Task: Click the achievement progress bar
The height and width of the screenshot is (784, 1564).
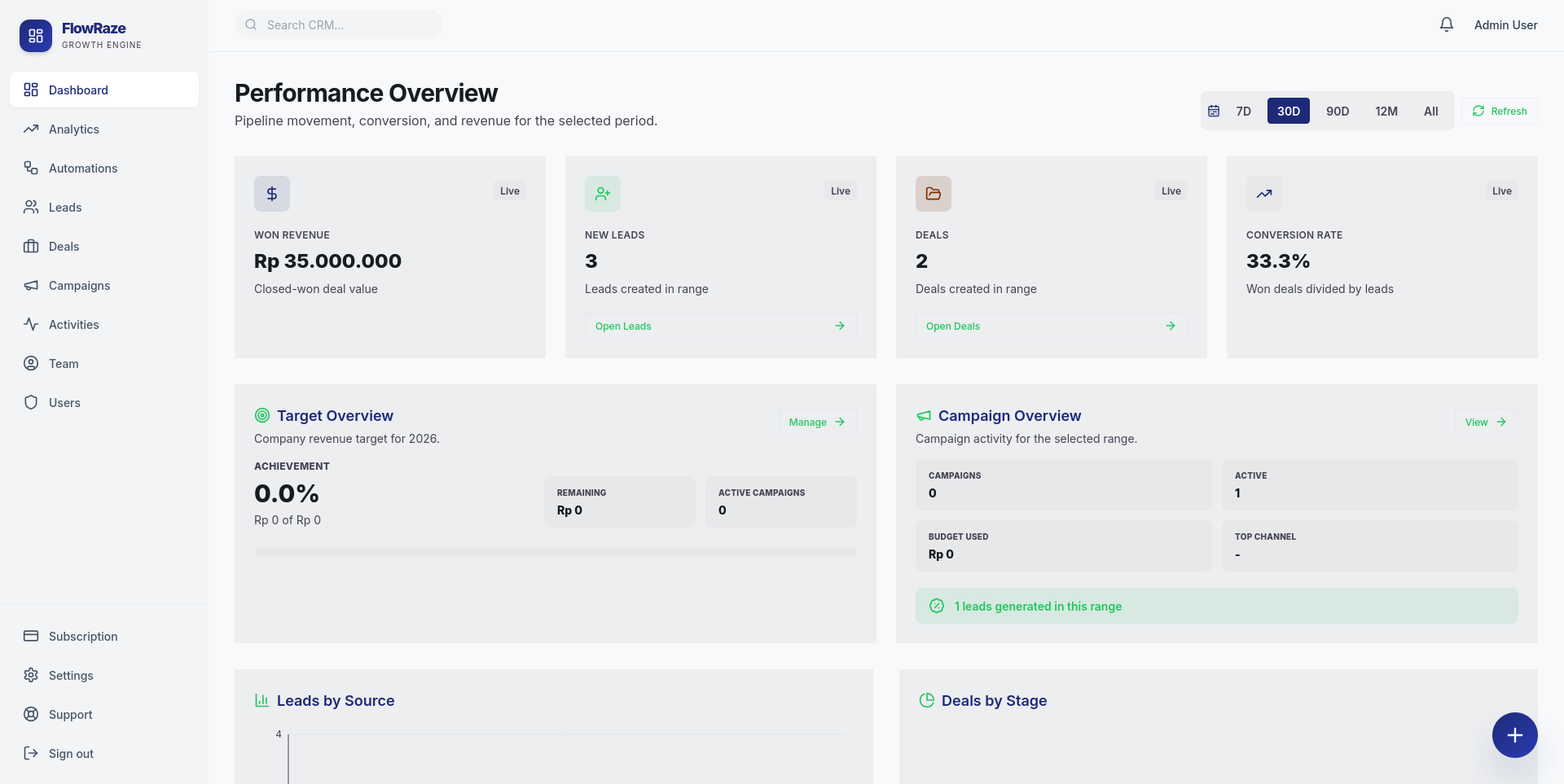Action: tap(556, 552)
